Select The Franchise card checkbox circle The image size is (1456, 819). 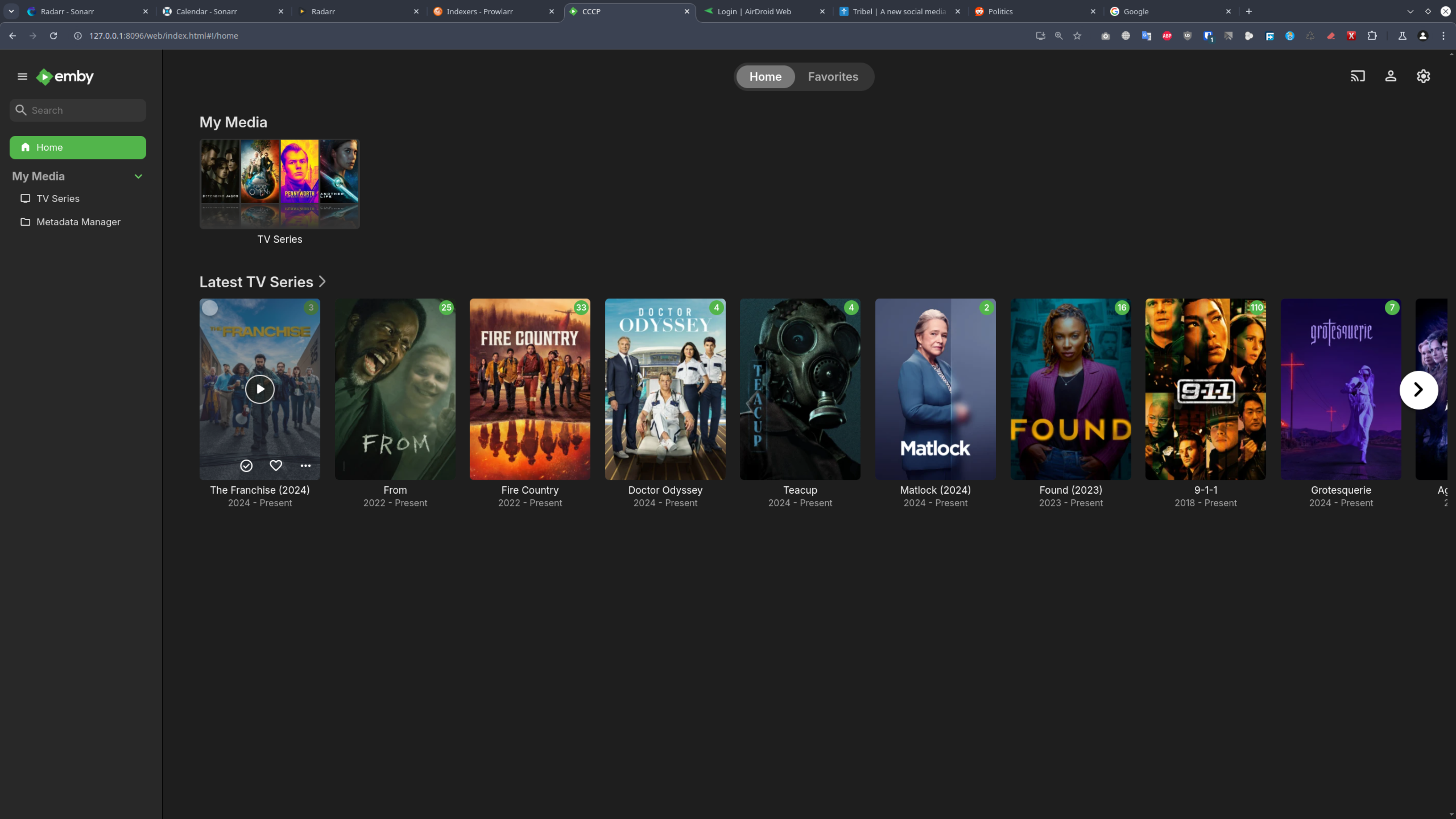(x=210, y=308)
